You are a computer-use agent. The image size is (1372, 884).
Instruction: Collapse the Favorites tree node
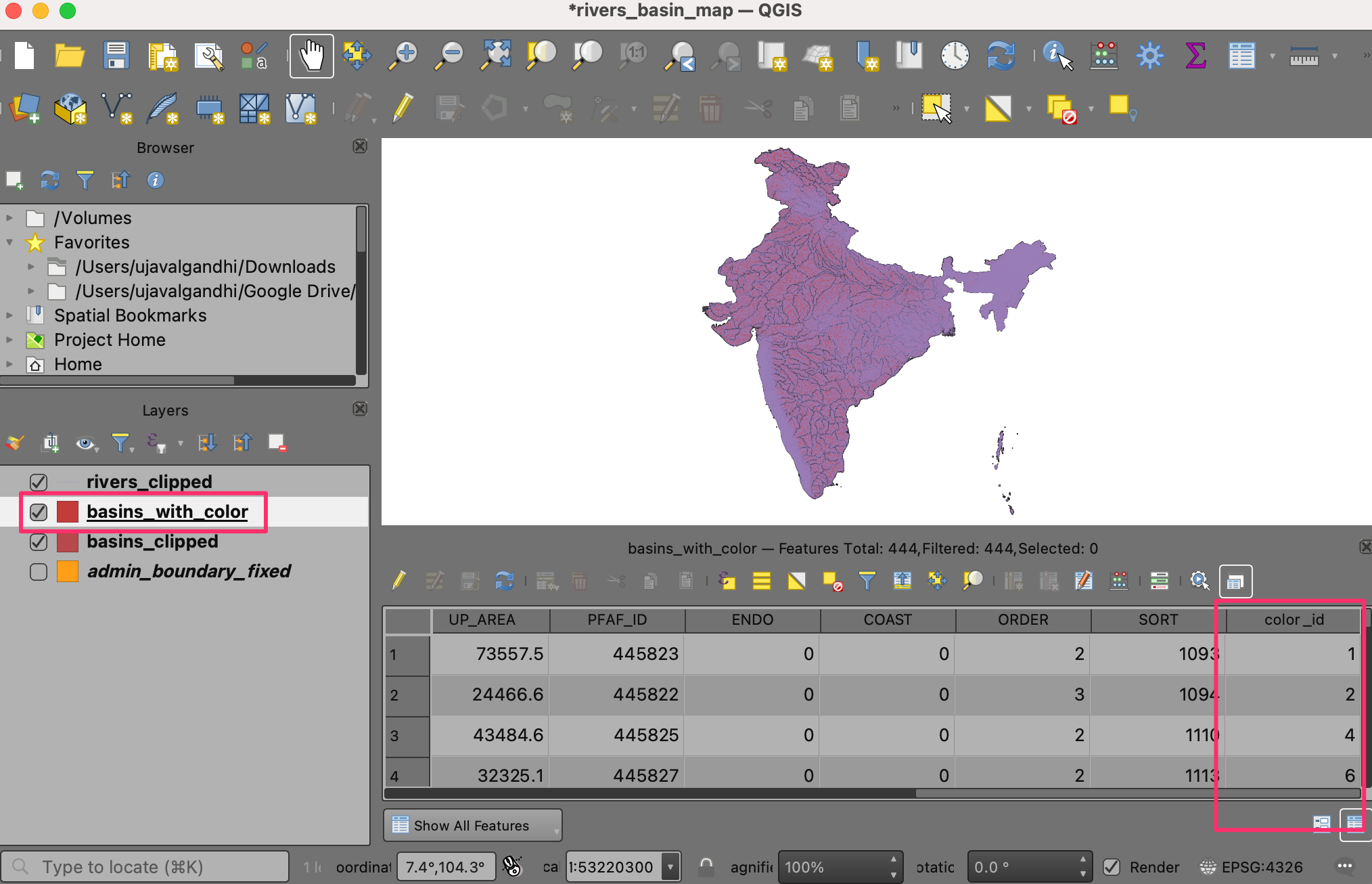pos(9,242)
